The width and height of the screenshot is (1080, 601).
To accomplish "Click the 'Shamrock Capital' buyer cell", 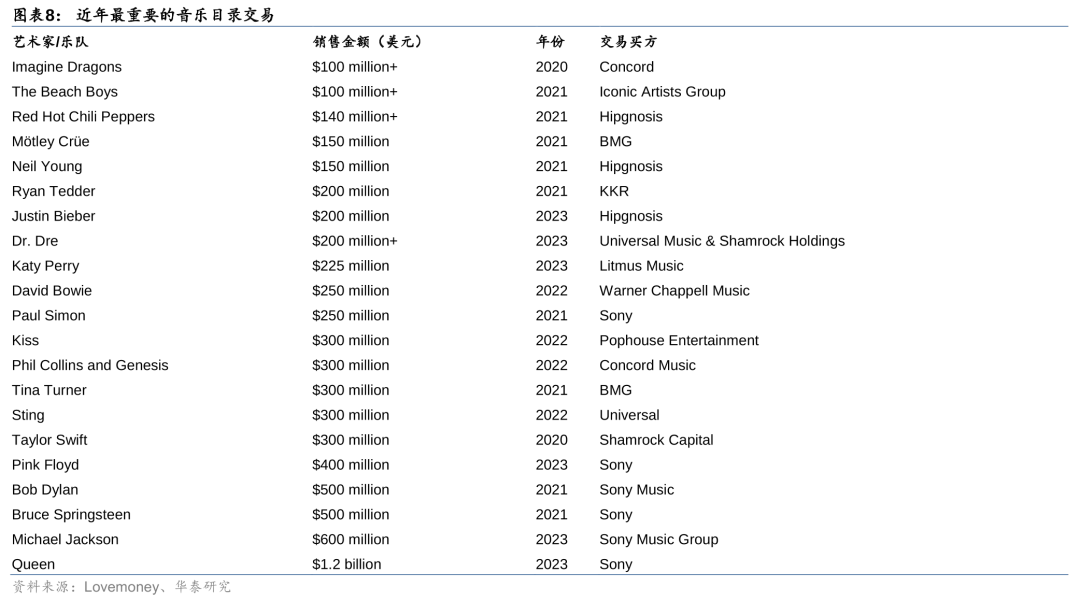I will (656, 440).
